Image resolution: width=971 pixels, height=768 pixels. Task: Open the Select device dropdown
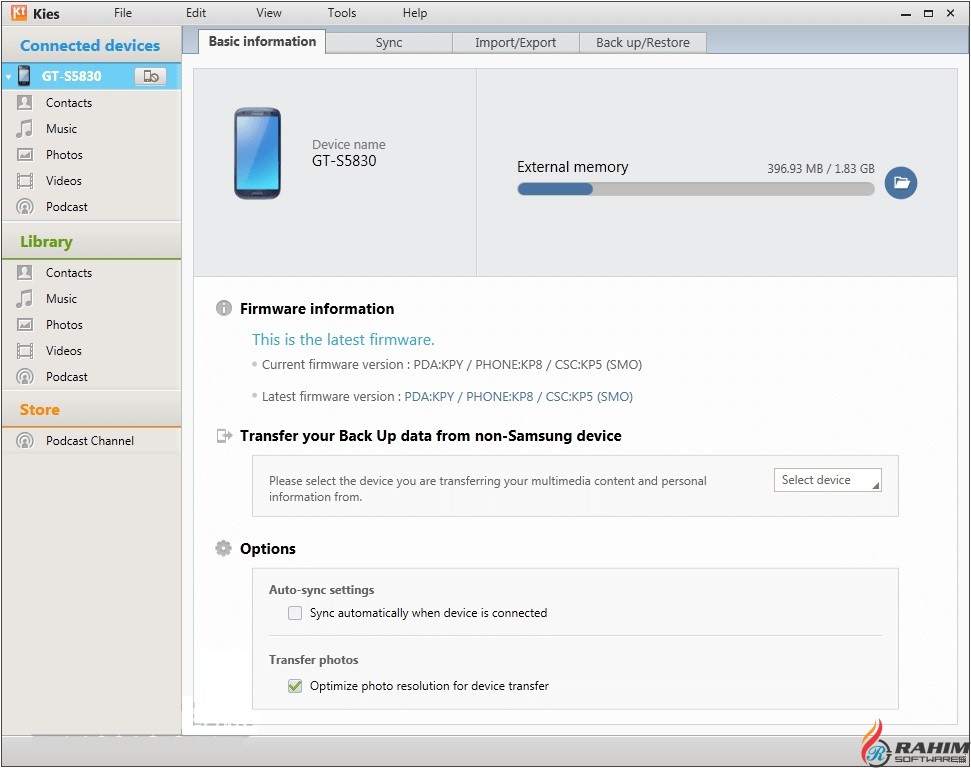click(x=827, y=480)
